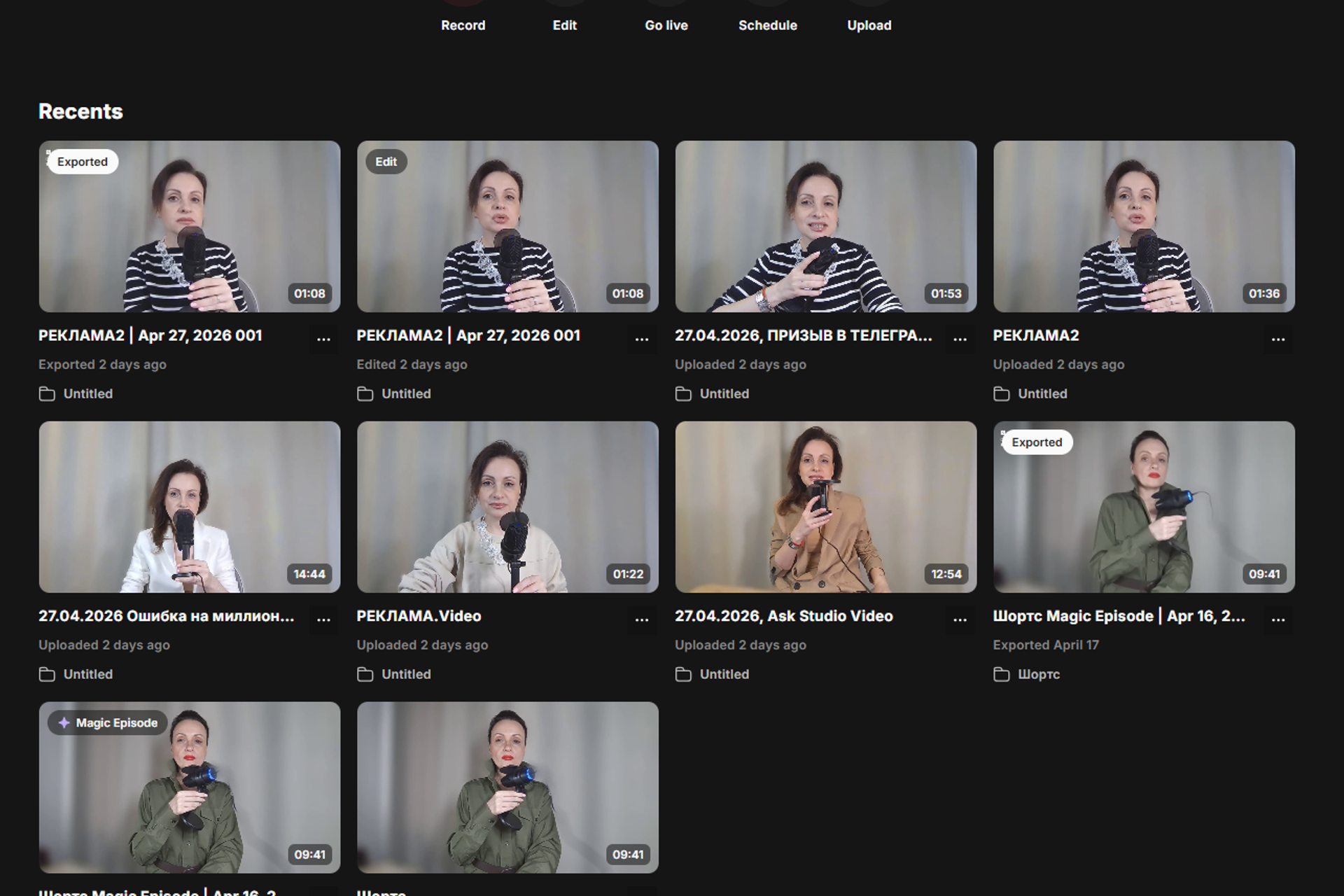Click the folder icon under the 01:36 РЕКЛАМА2 card

tap(1002, 394)
